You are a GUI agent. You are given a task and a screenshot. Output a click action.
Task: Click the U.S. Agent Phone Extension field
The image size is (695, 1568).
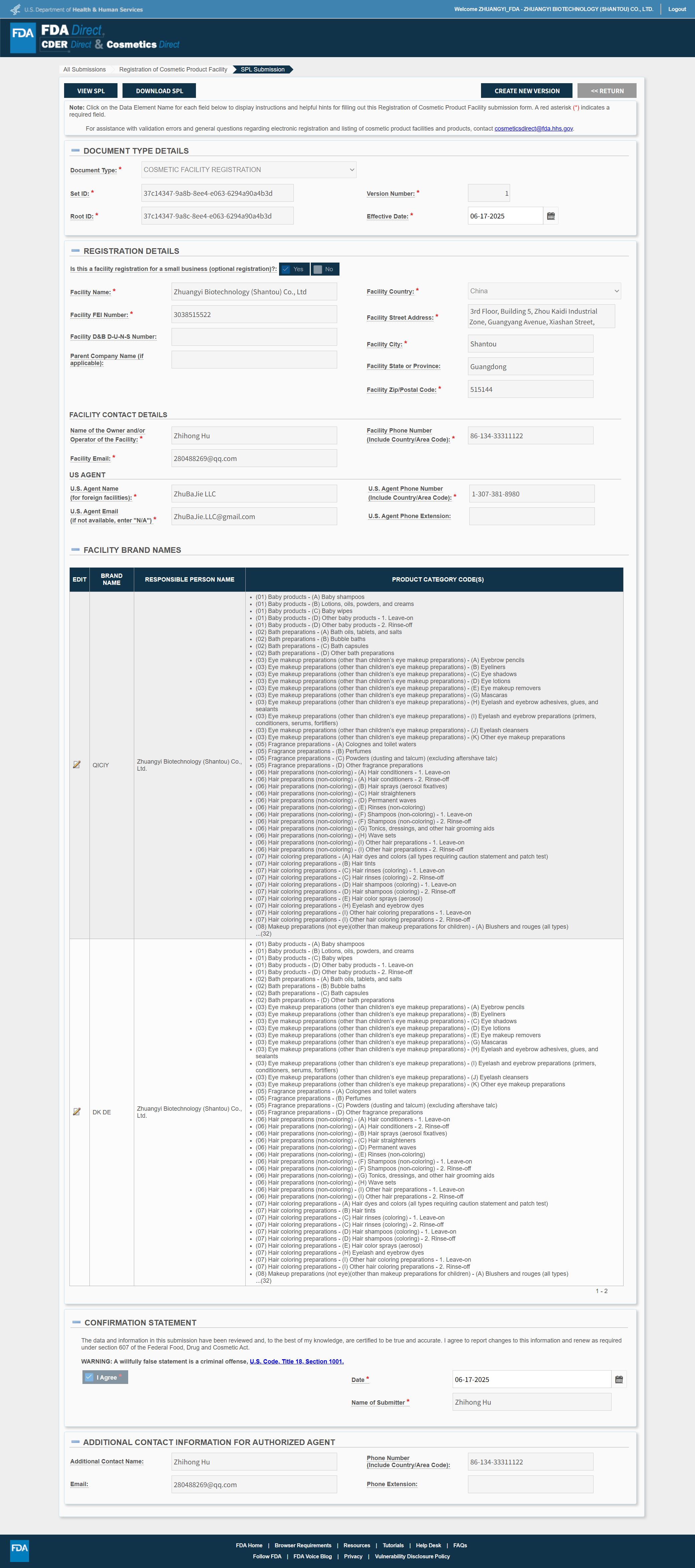(x=532, y=517)
